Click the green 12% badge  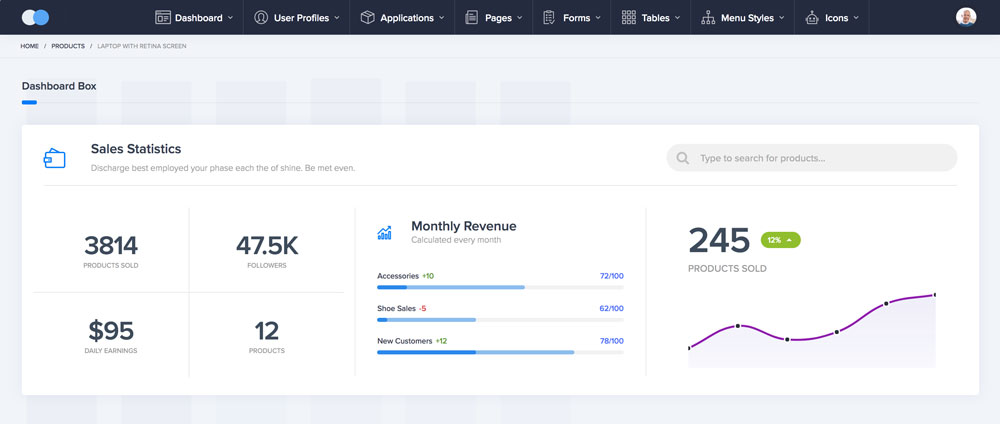point(780,240)
